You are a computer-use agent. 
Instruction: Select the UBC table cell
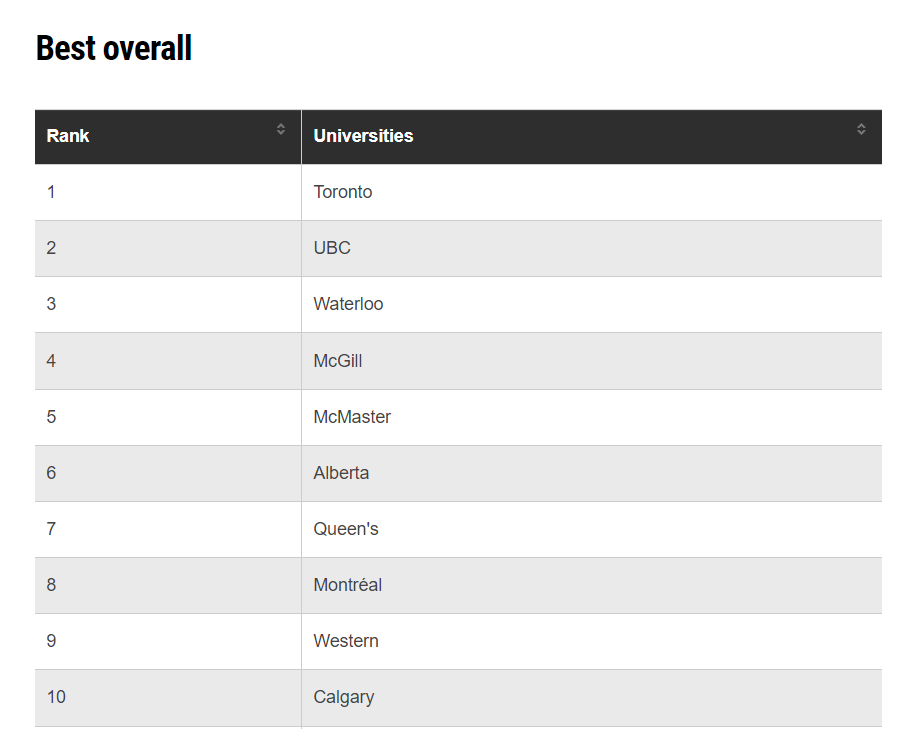(x=592, y=249)
